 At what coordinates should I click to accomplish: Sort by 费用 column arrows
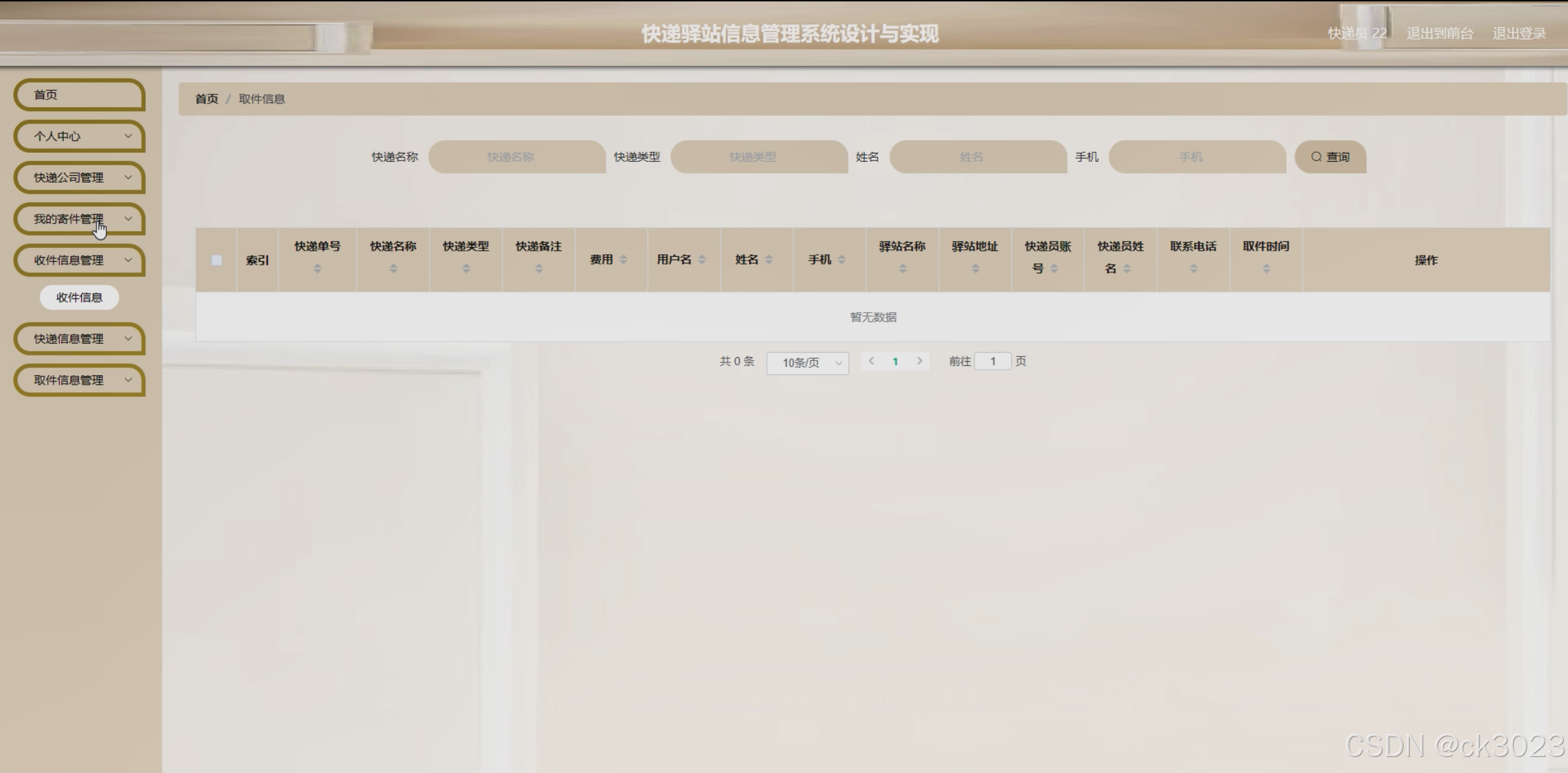tap(623, 260)
